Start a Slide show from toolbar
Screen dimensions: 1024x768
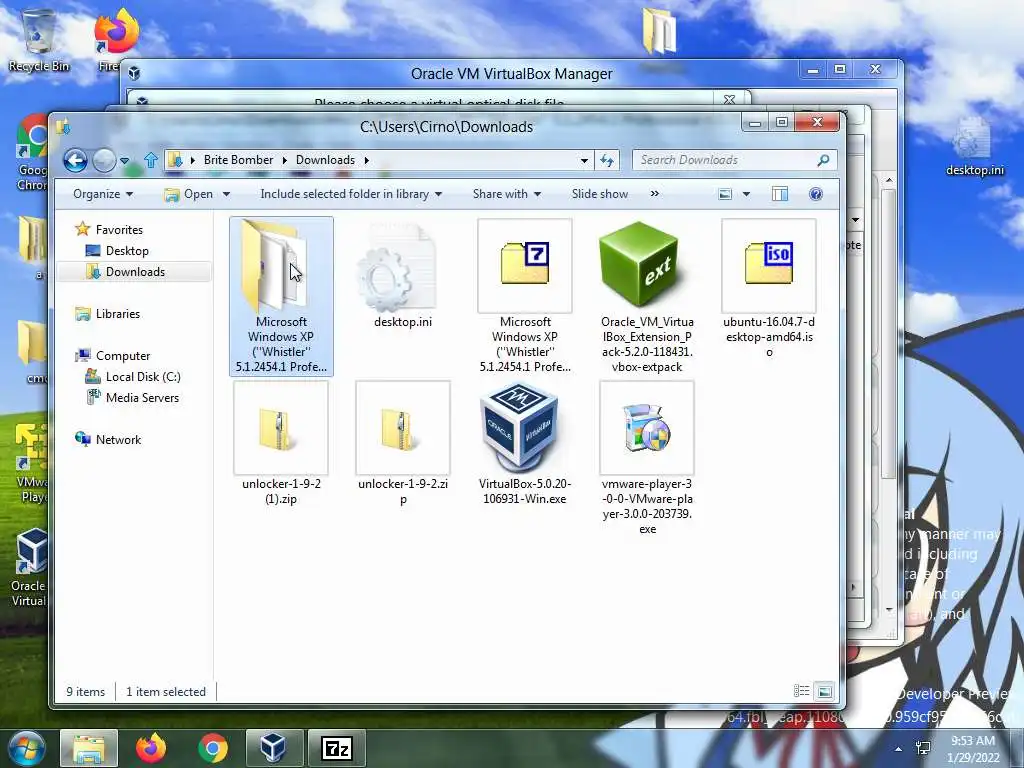(x=600, y=194)
